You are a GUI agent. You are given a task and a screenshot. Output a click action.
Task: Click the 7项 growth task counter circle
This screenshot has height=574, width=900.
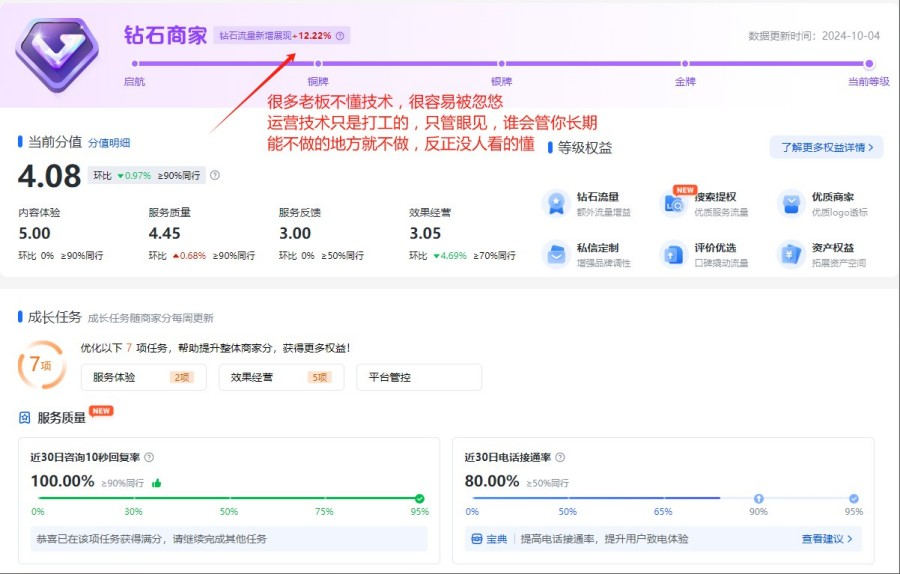pos(42,366)
